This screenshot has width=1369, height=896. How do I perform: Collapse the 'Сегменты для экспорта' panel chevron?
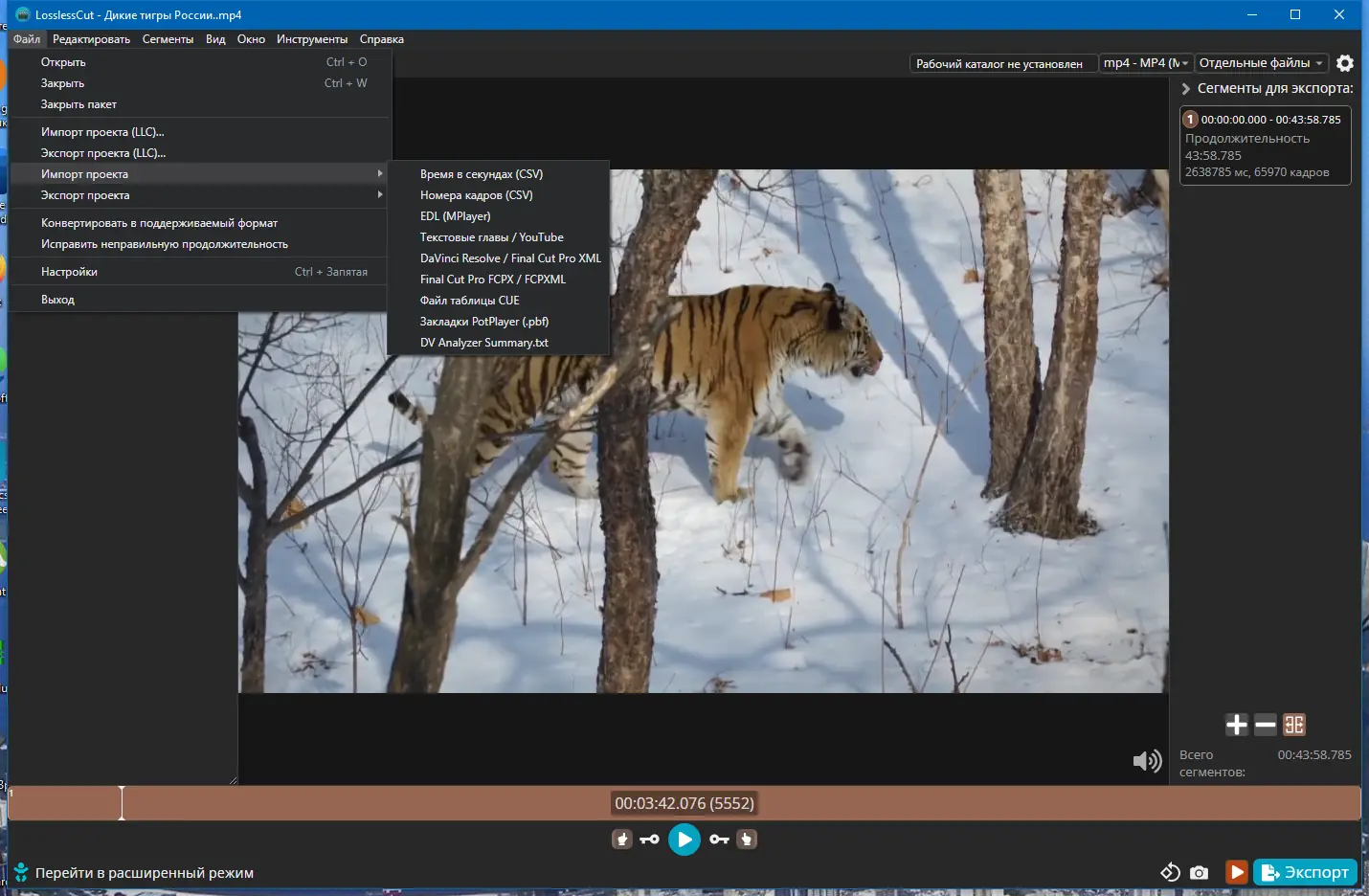1186,88
